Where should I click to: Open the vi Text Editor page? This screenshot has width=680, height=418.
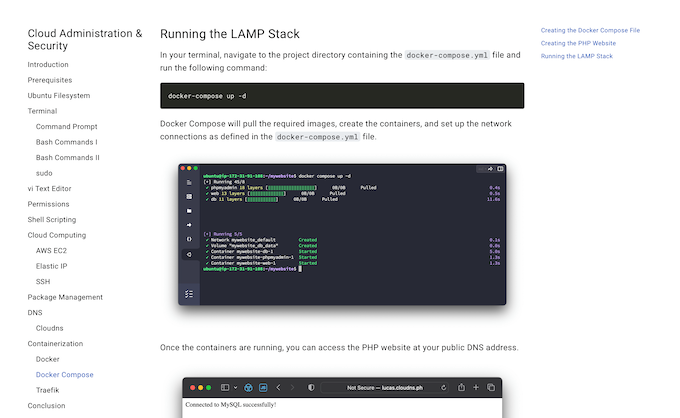(49, 189)
